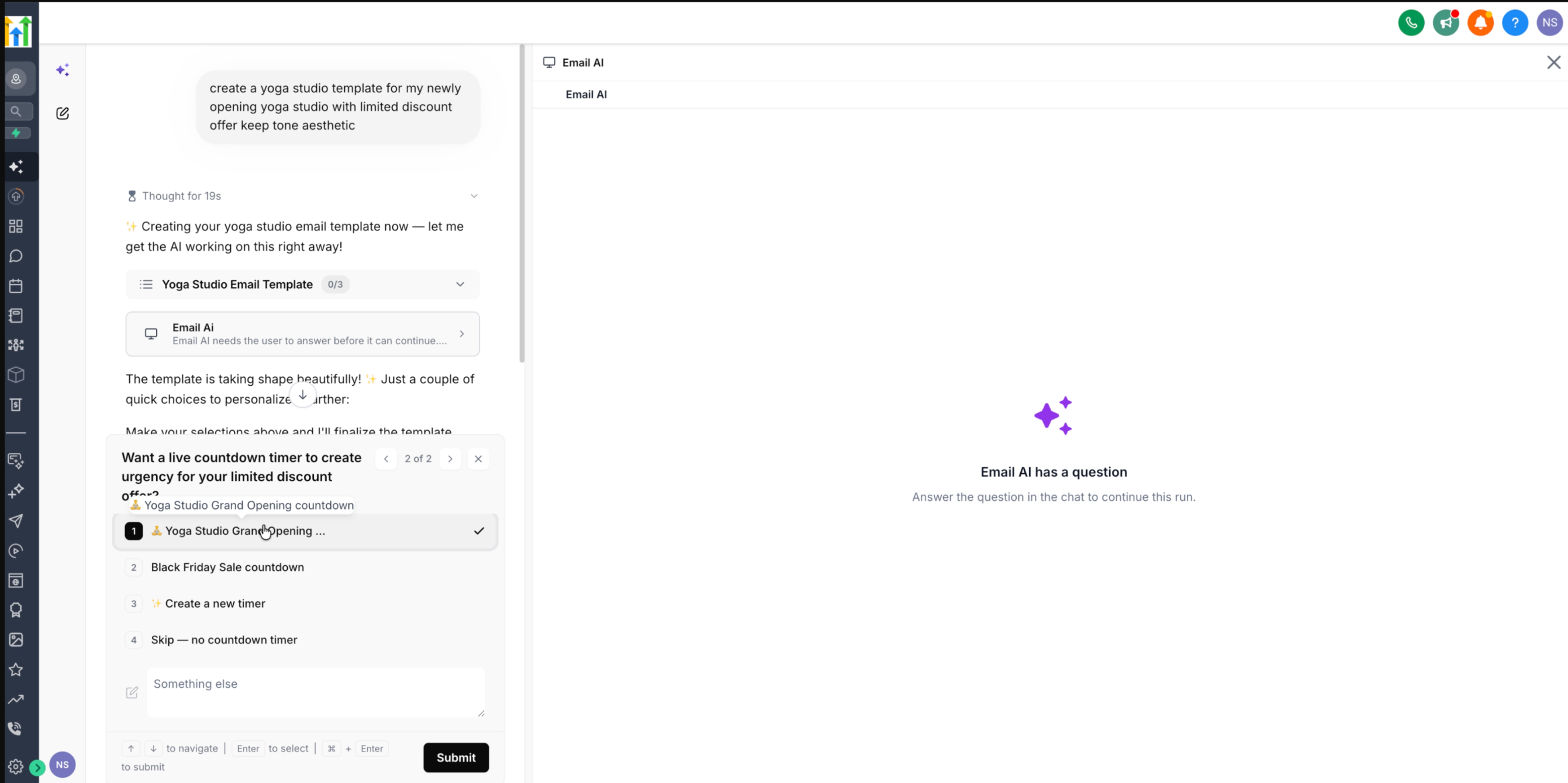Open the Media Storage image icon
Screen dimensions: 1568x783
pos(16,639)
